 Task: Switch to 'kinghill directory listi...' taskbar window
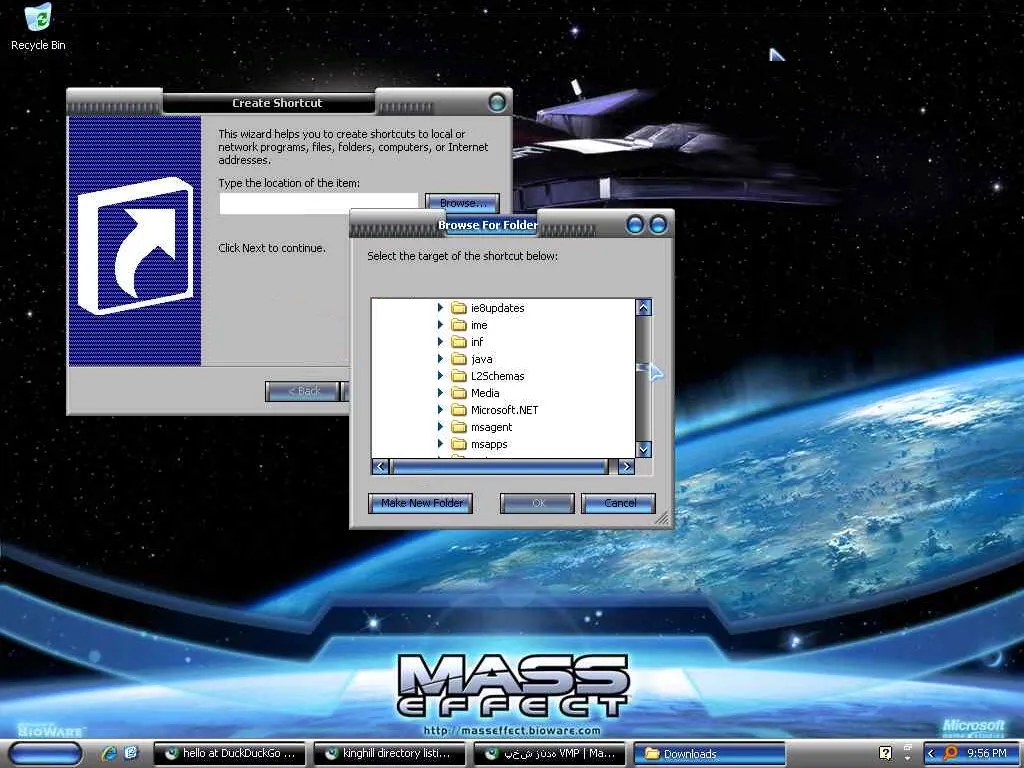(x=389, y=754)
